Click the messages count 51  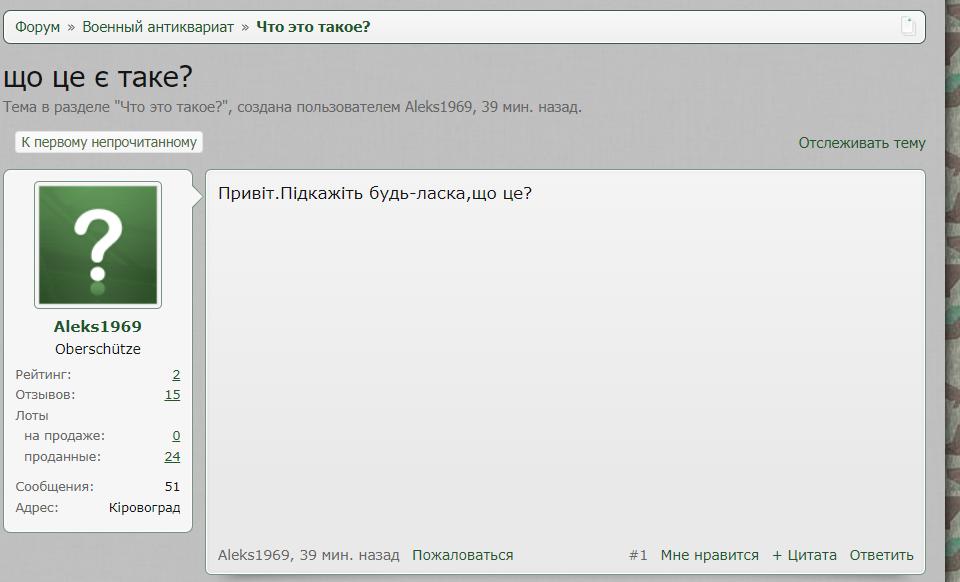[172, 487]
